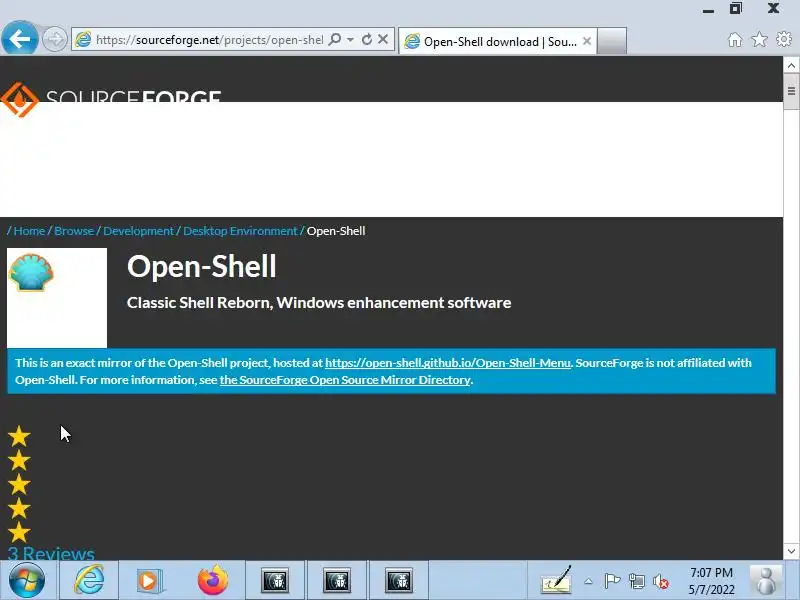Screen dimensions: 800x600
Task: Open Action Center flag icon
Action: pos(612,581)
